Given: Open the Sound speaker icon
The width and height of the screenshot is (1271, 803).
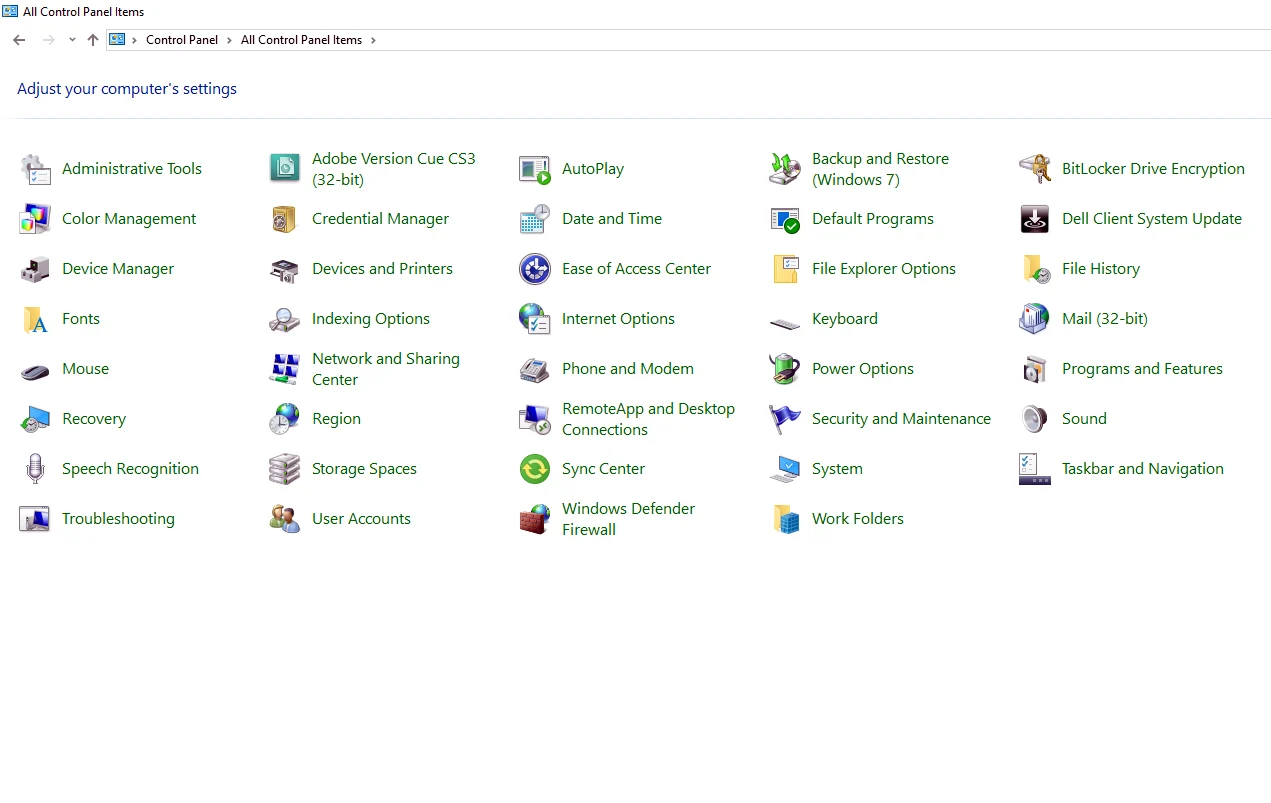Looking at the screenshot, I should point(1035,419).
